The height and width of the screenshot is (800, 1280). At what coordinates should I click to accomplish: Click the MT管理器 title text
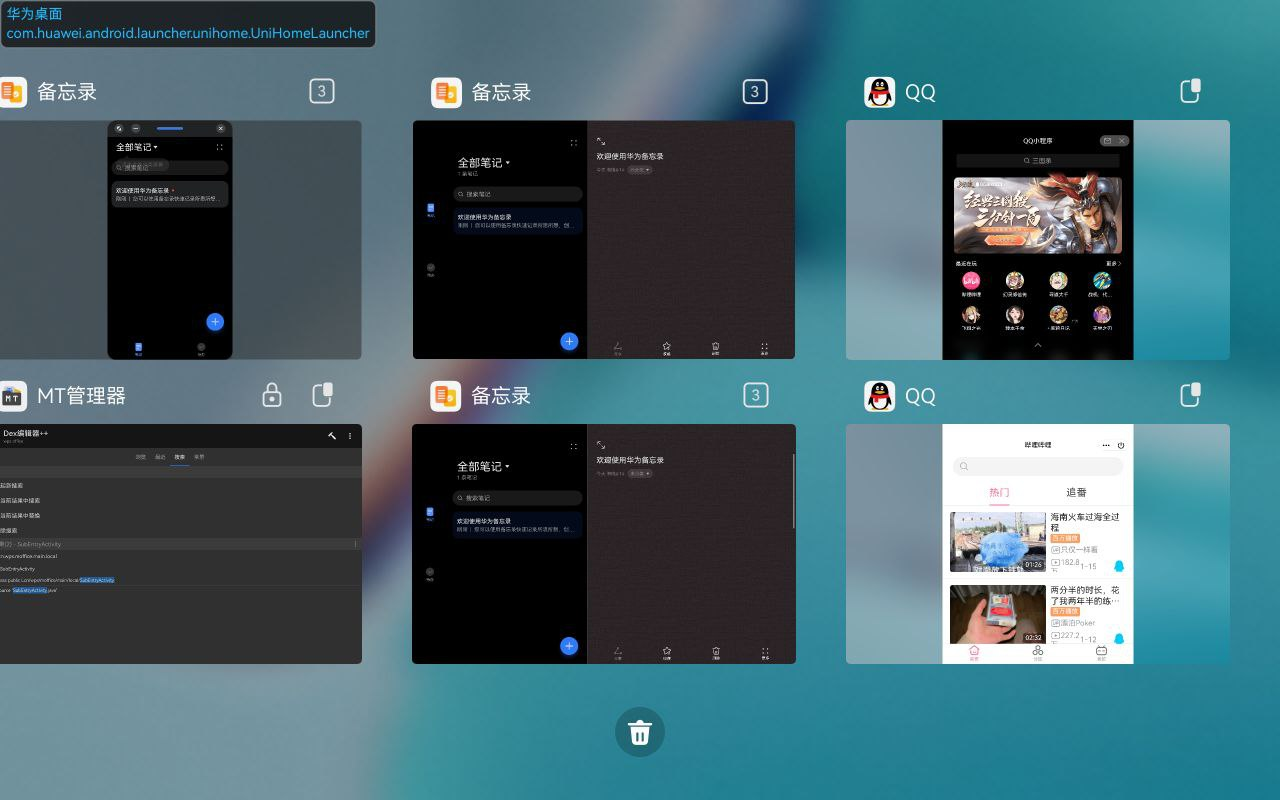tap(81, 396)
